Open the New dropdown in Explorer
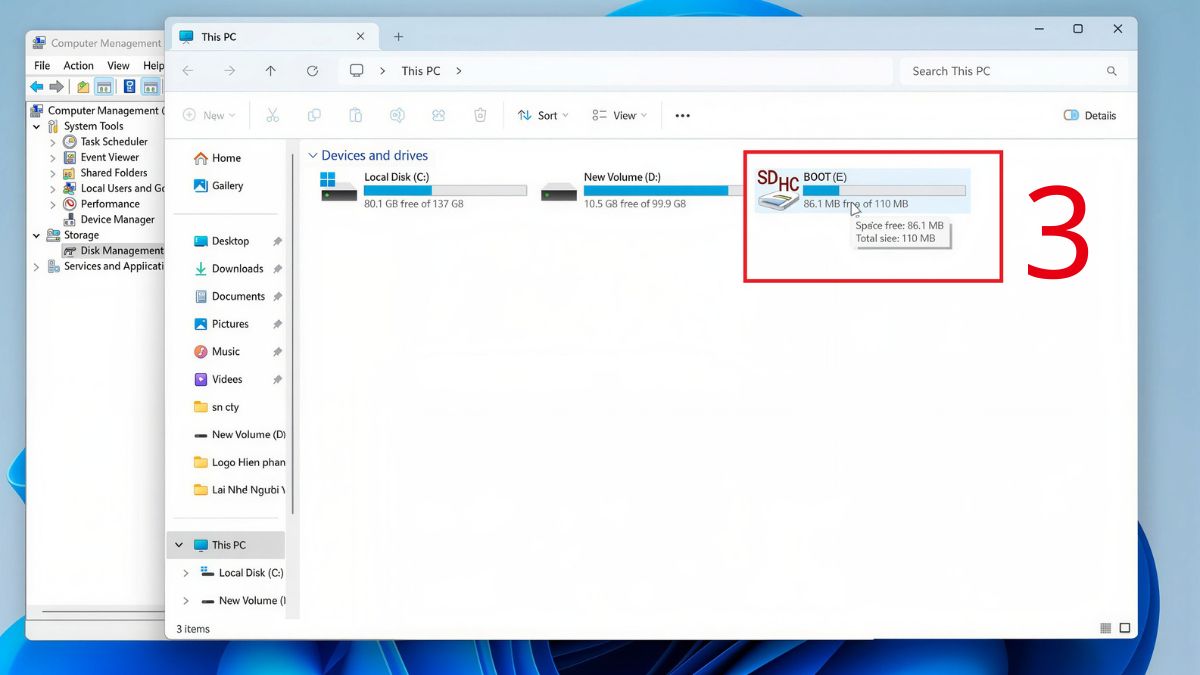This screenshot has height=675, width=1200. click(209, 115)
